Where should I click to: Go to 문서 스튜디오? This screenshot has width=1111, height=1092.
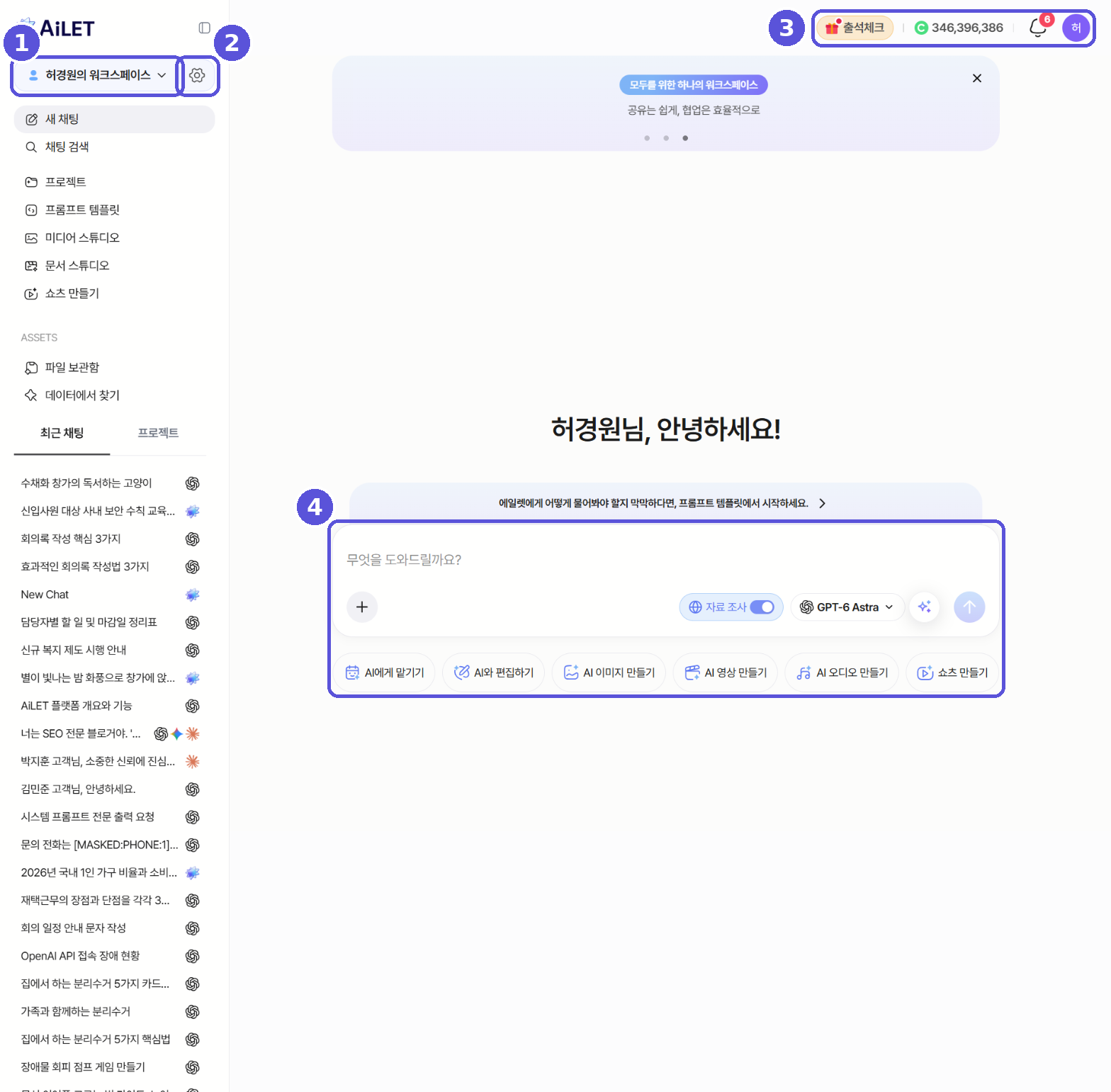114,266
